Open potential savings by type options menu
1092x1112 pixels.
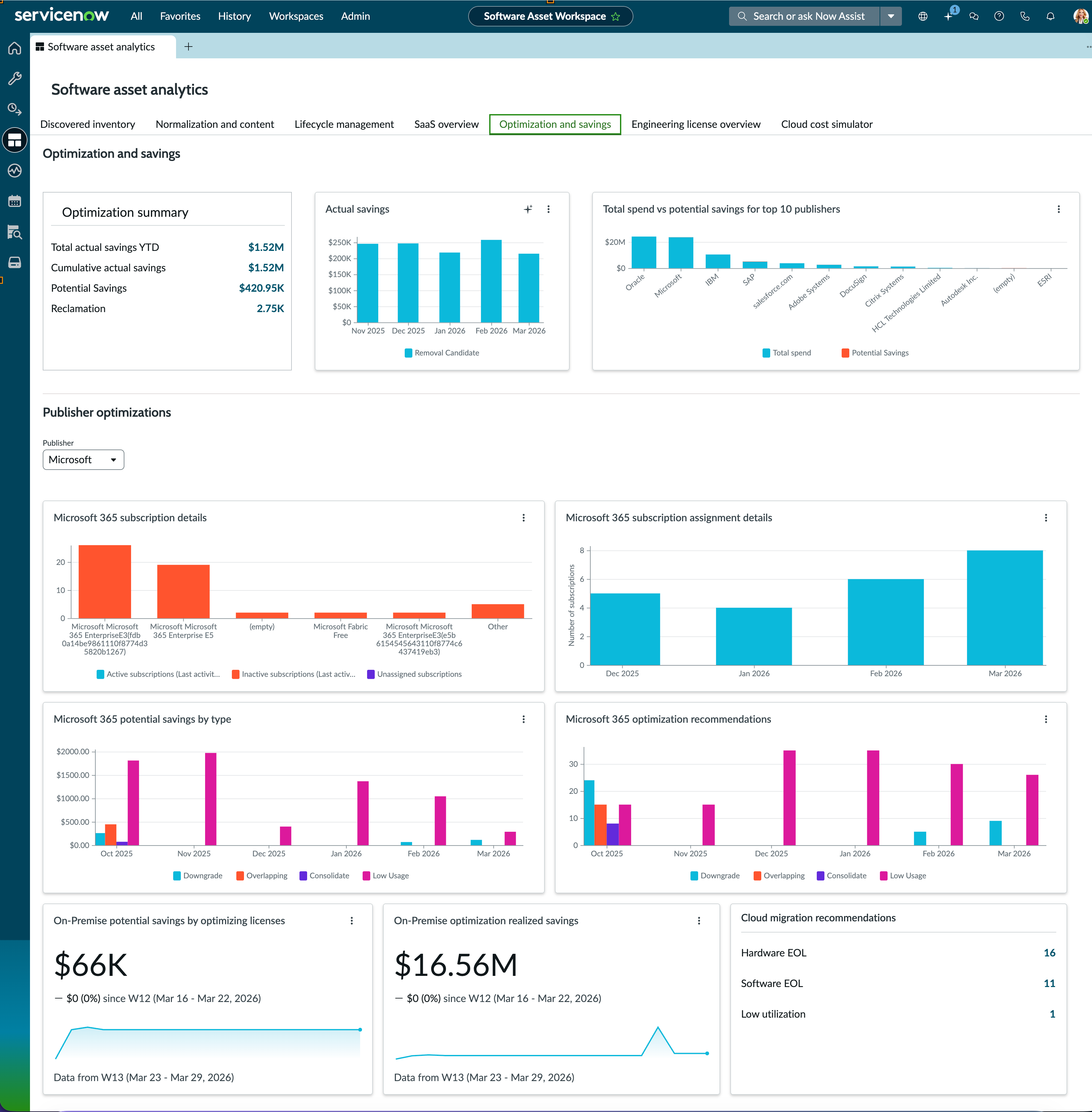pyautogui.click(x=524, y=719)
